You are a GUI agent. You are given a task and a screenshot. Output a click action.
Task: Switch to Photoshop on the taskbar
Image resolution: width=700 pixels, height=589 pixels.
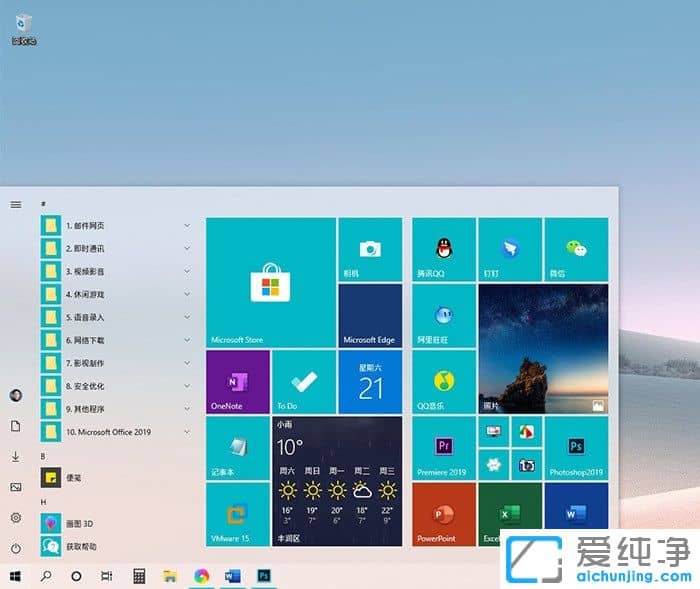pos(264,576)
